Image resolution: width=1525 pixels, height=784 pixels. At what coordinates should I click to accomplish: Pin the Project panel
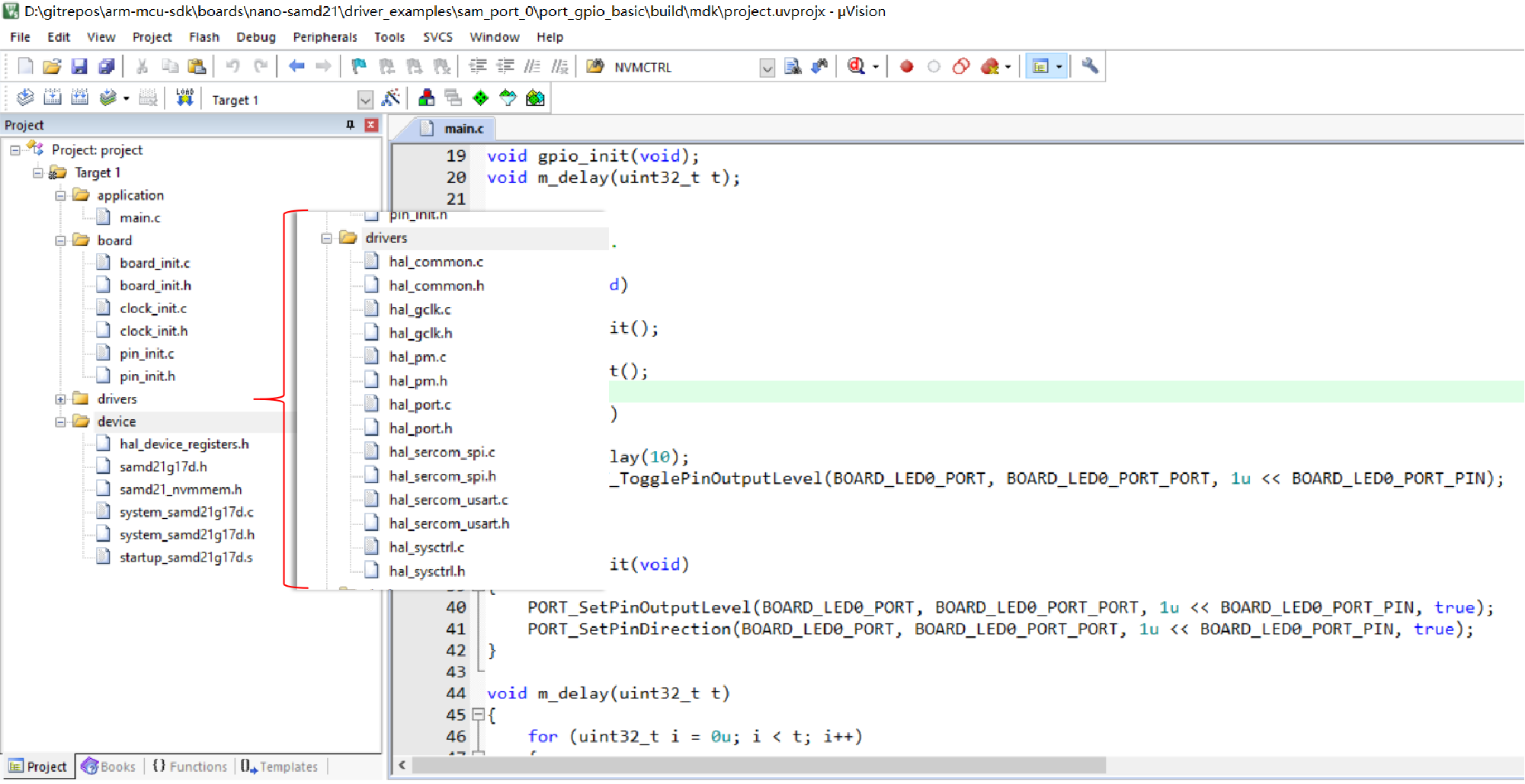(x=351, y=125)
